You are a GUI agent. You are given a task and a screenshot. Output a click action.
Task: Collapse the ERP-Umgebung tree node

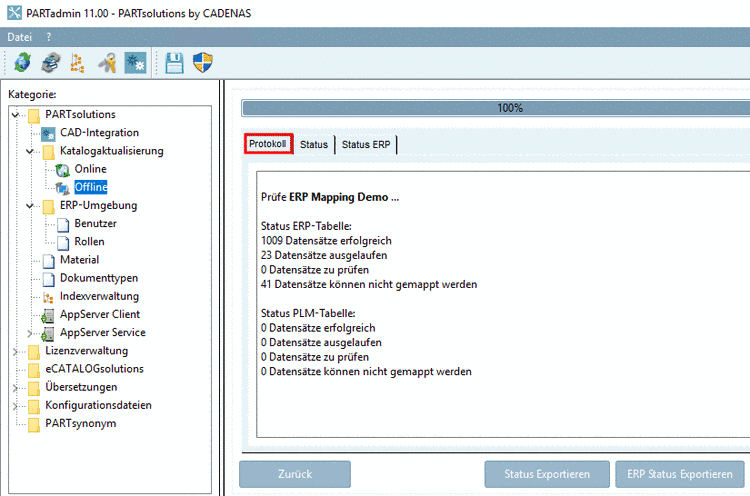(x=30, y=206)
